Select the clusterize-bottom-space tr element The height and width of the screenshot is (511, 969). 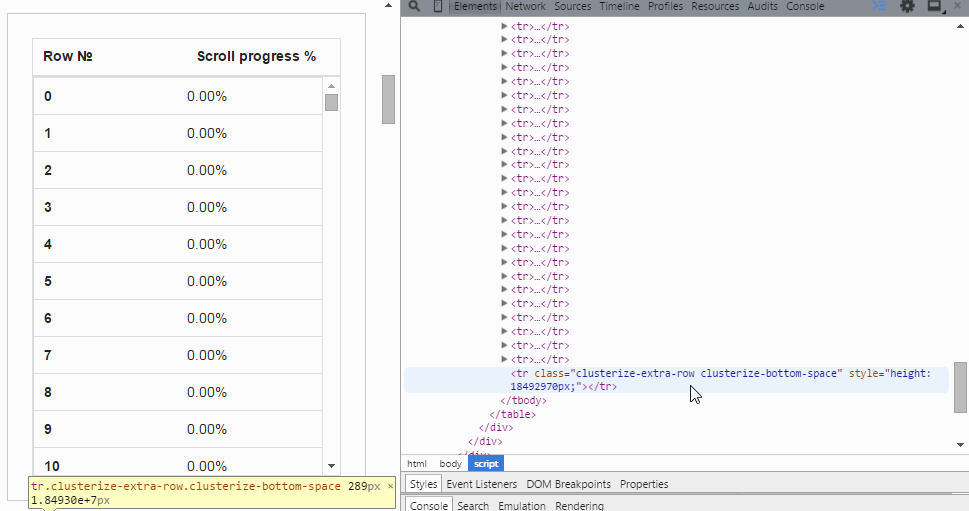[x=676, y=379]
